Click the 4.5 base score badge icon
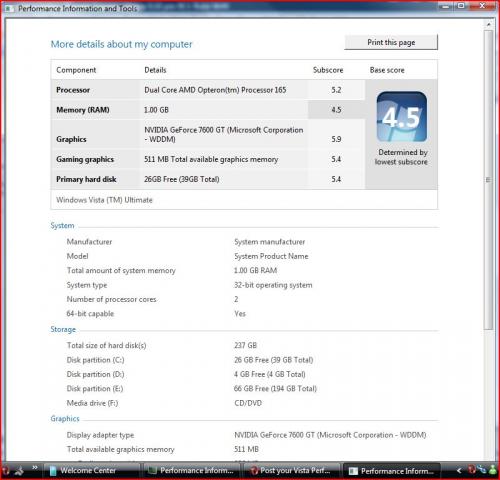 (x=402, y=117)
